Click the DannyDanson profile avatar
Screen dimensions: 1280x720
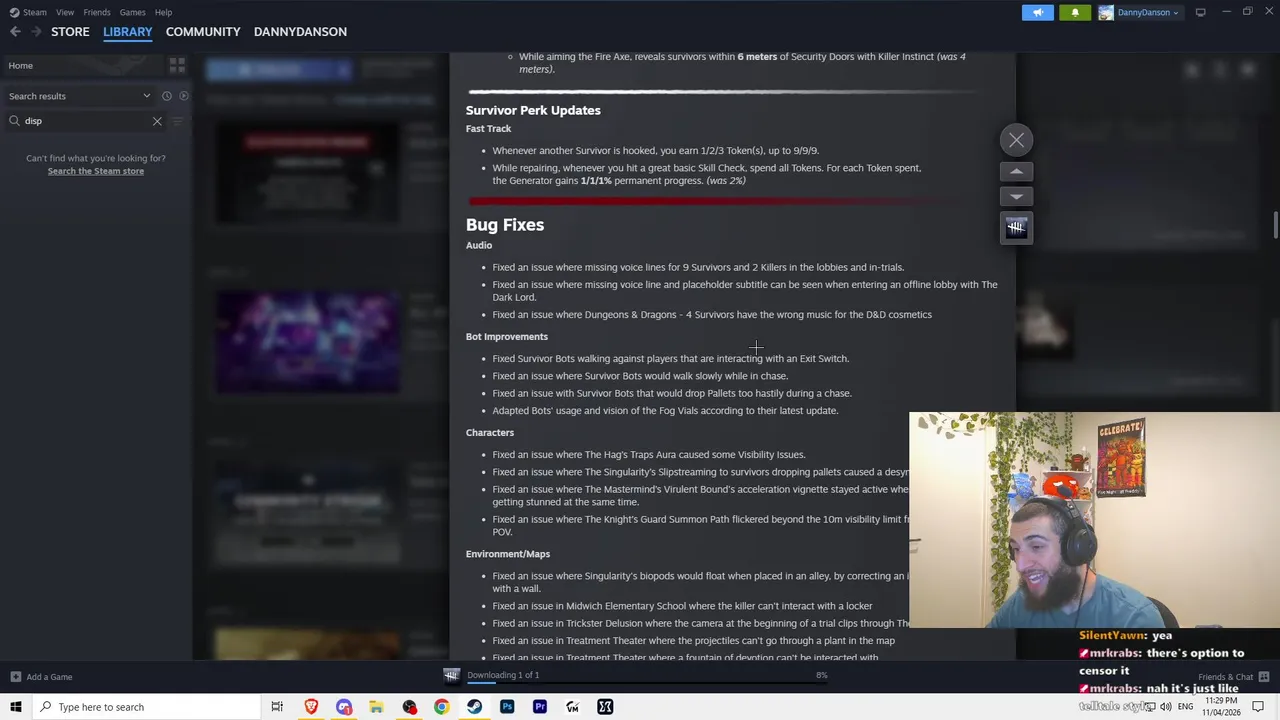[1106, 12]
